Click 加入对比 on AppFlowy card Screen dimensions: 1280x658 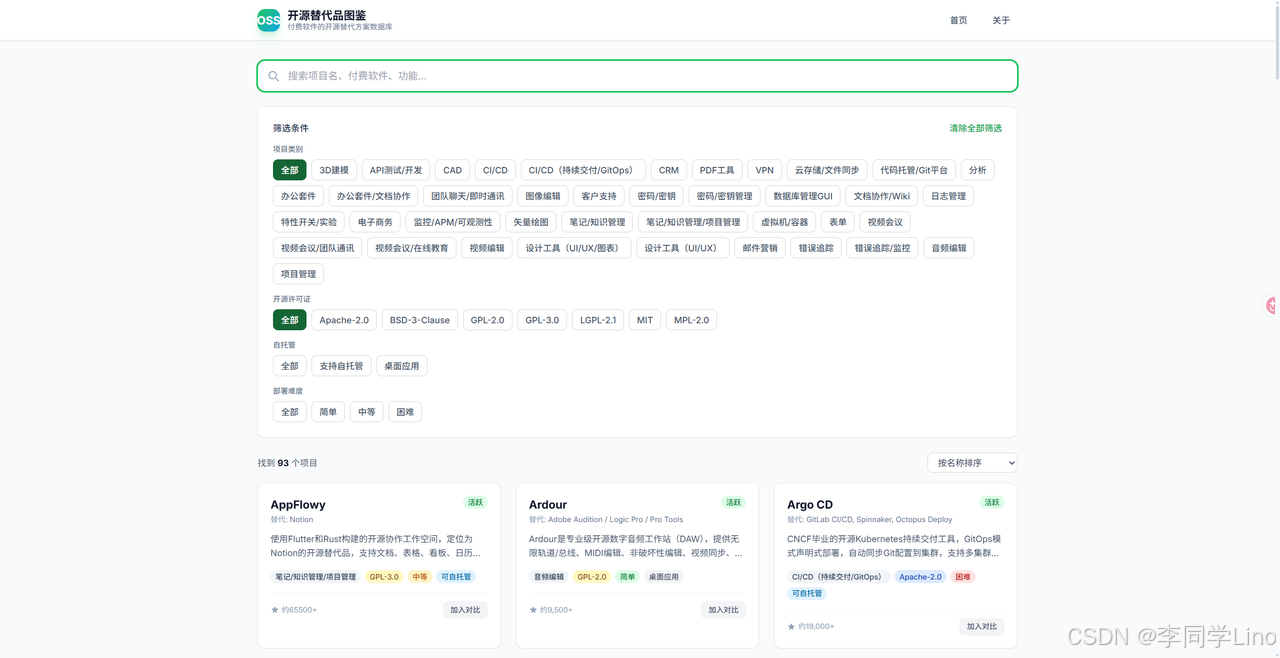click(x=465, y=610)
